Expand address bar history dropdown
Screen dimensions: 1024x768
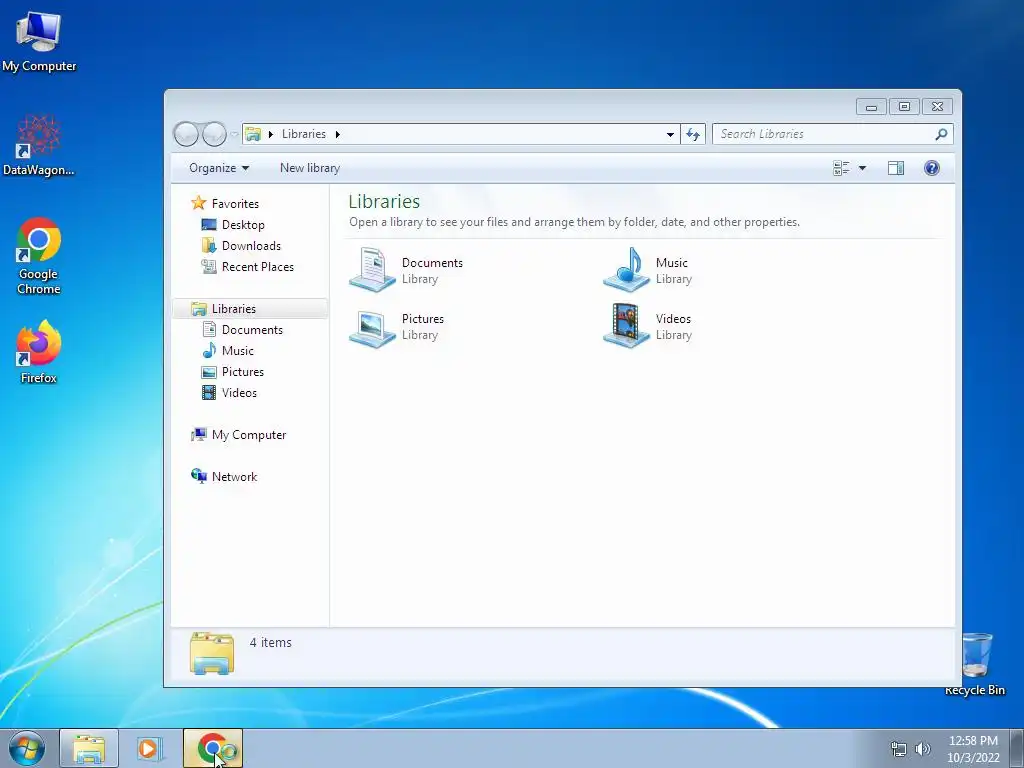(x=670, y=135)
